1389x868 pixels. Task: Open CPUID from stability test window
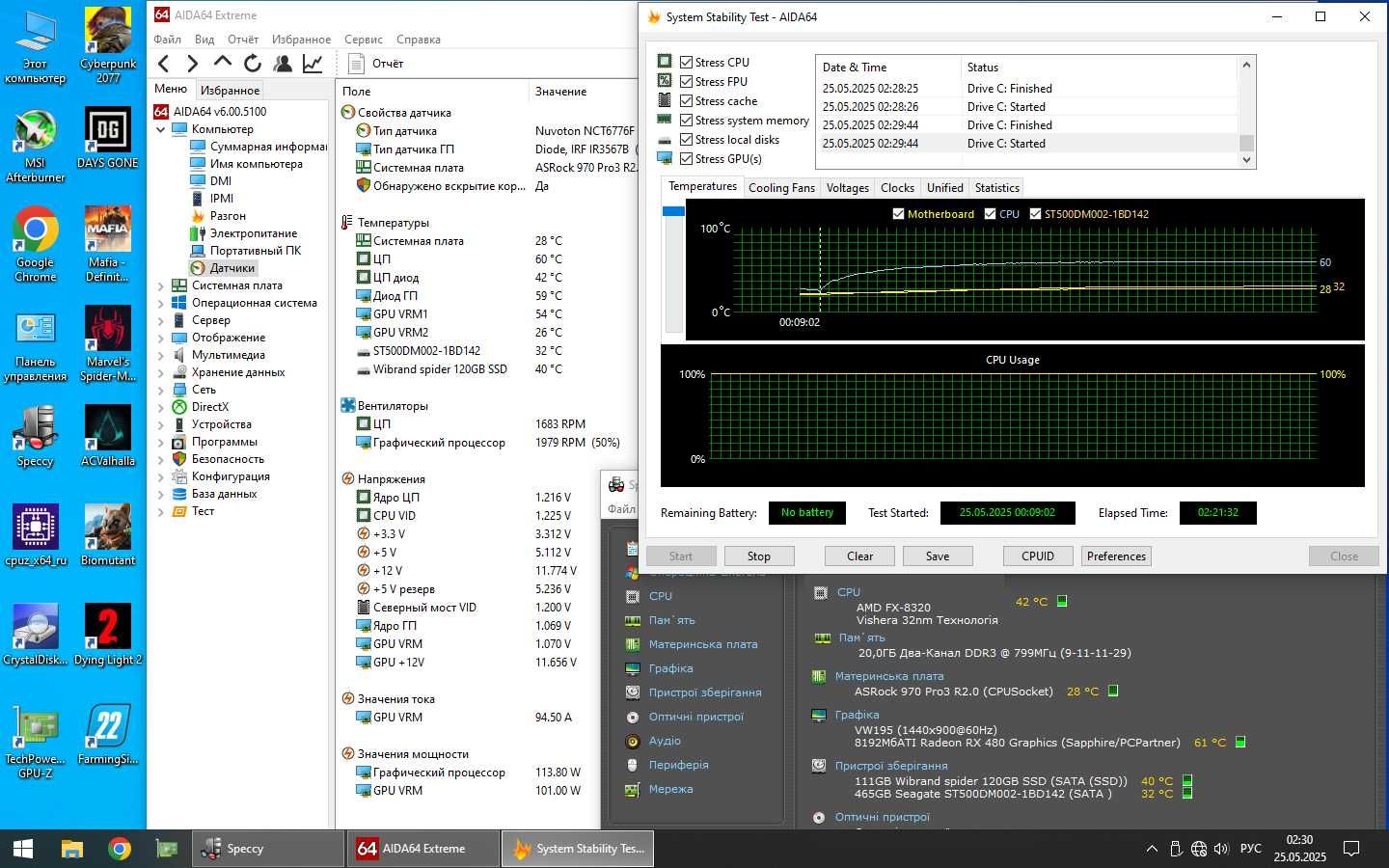point(1038,556)
